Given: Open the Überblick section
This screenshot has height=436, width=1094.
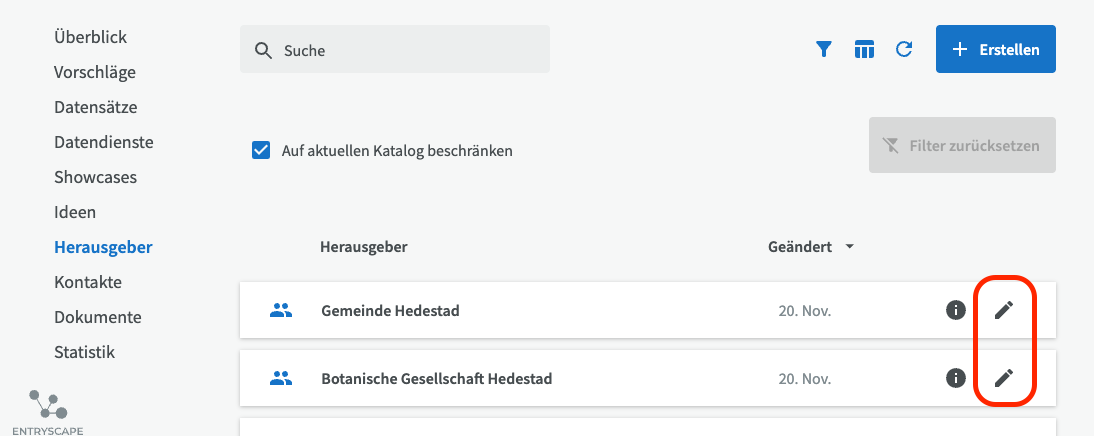Looking at the screenshot, I should [x=90, y=37].
